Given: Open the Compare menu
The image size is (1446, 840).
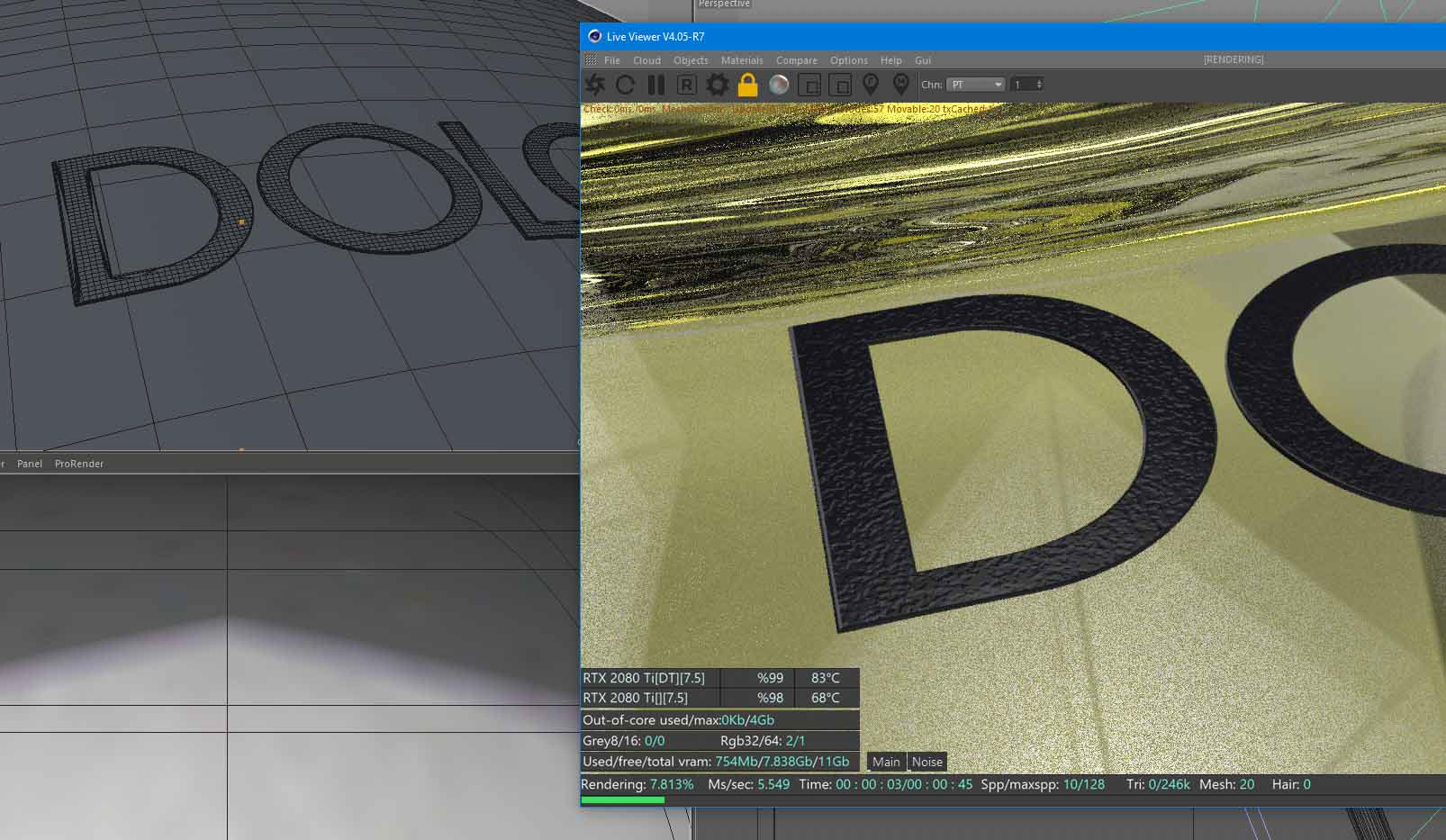Looking at the screenshot, I should coord(797,60).
